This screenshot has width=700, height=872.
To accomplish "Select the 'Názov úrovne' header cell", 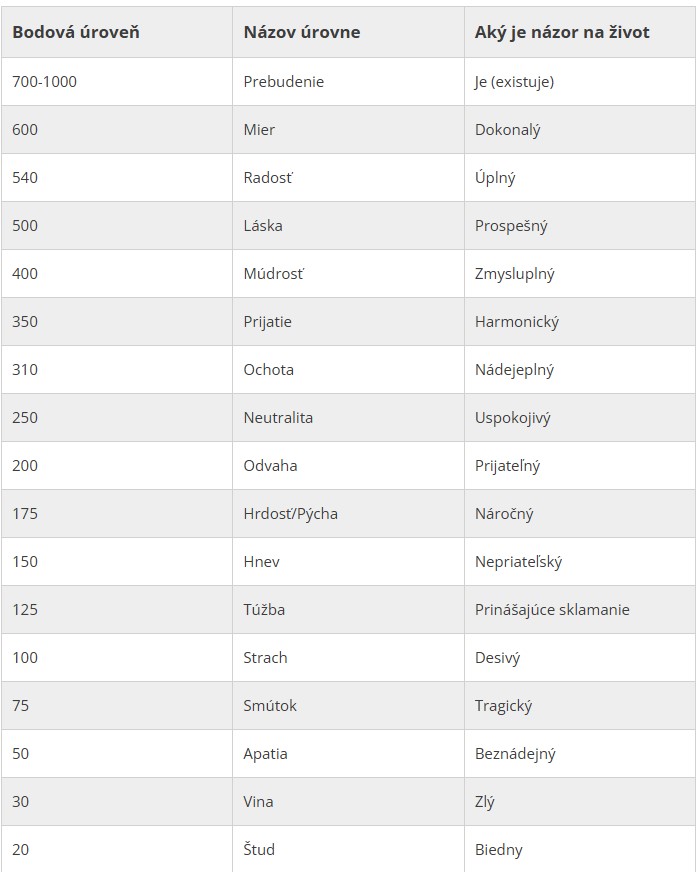I will 348,32.
